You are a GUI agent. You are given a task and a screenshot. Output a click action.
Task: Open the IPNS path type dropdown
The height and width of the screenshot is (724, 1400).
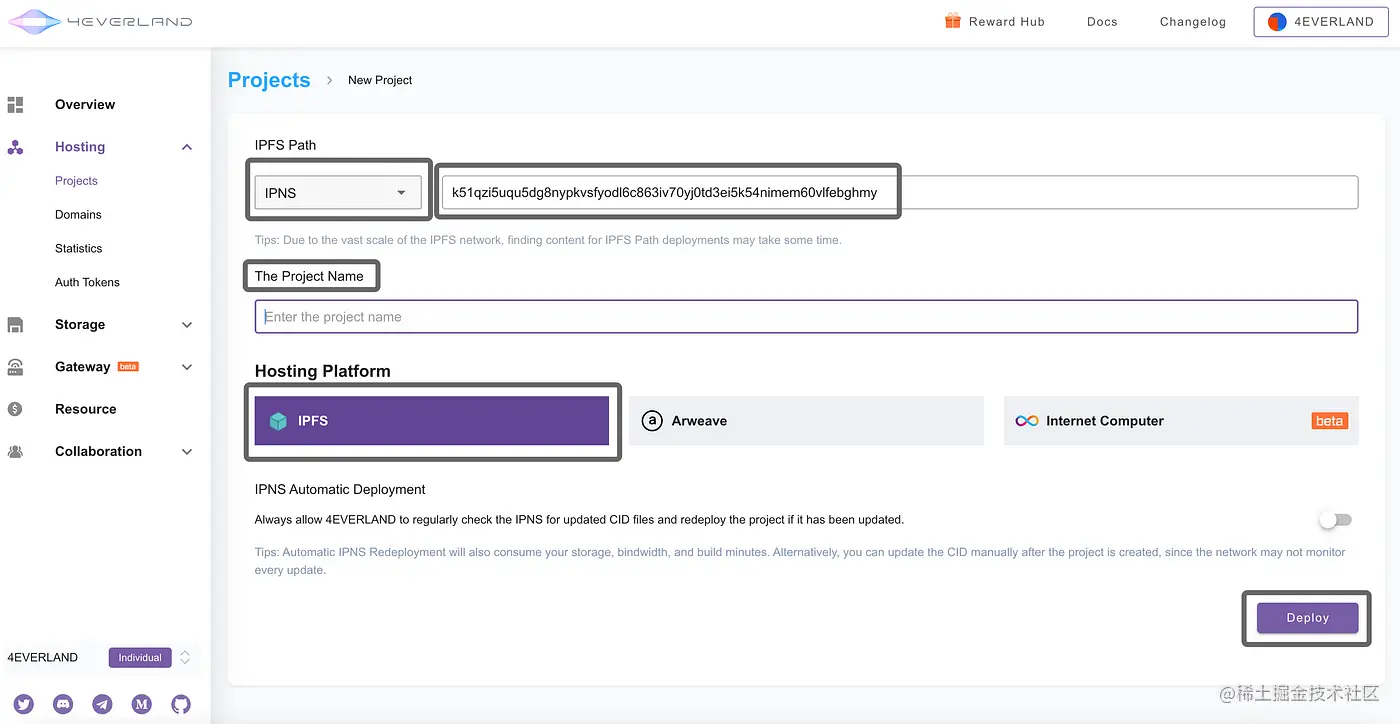(x=338, y=193)
